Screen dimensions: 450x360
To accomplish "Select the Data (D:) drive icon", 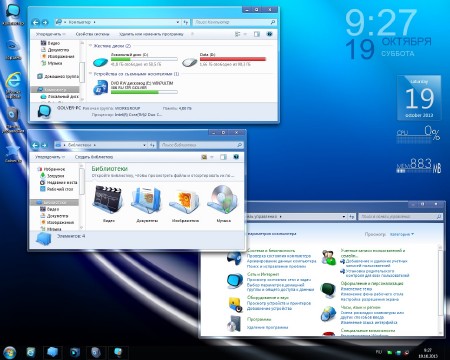I will tap(190, 62).
